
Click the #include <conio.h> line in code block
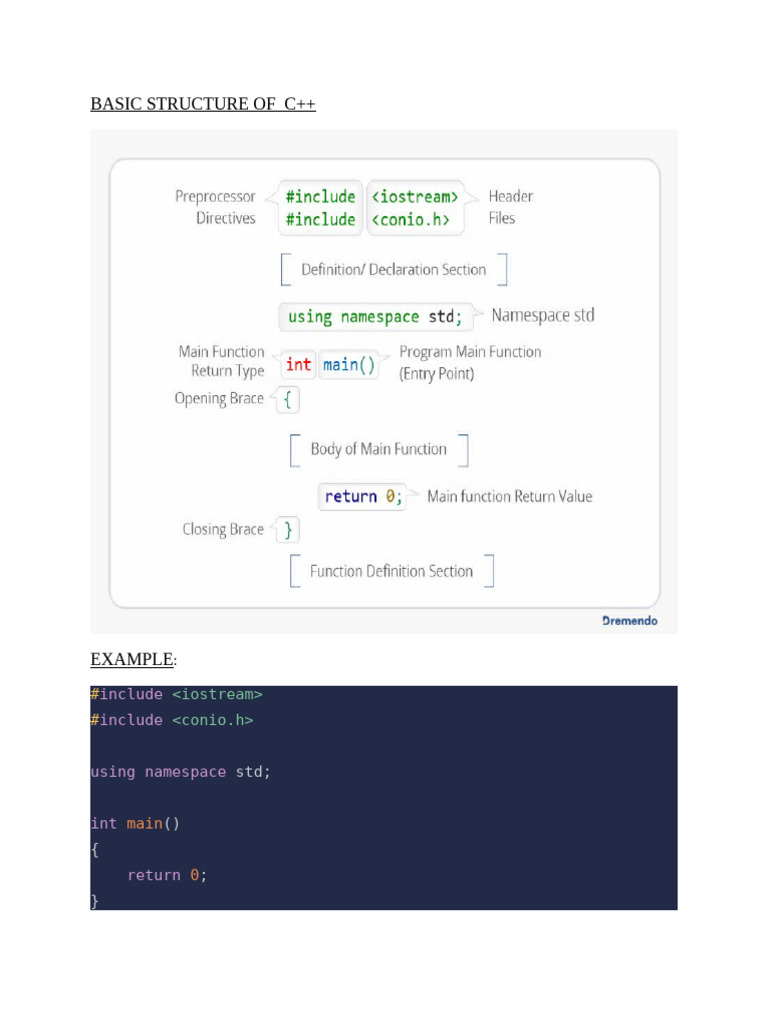(172, 720)
